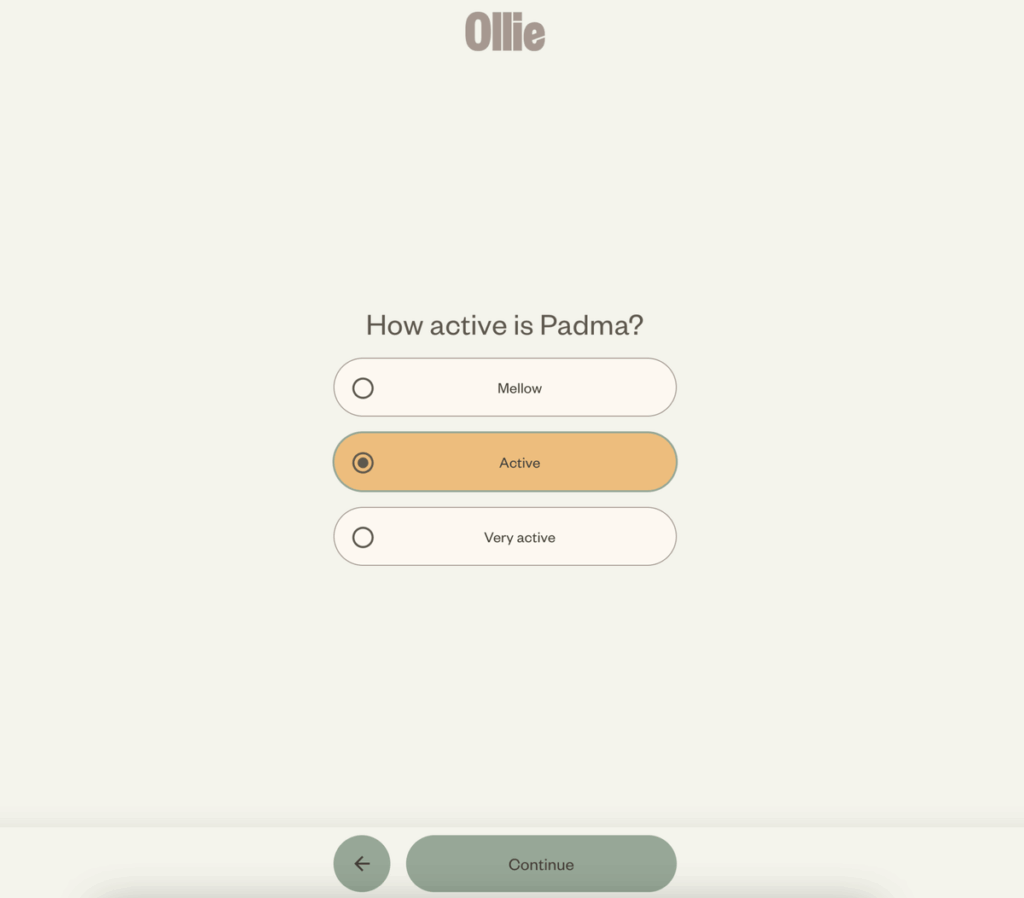
Task: Proceed with the green Continue pill
Action: click(541, 863)
